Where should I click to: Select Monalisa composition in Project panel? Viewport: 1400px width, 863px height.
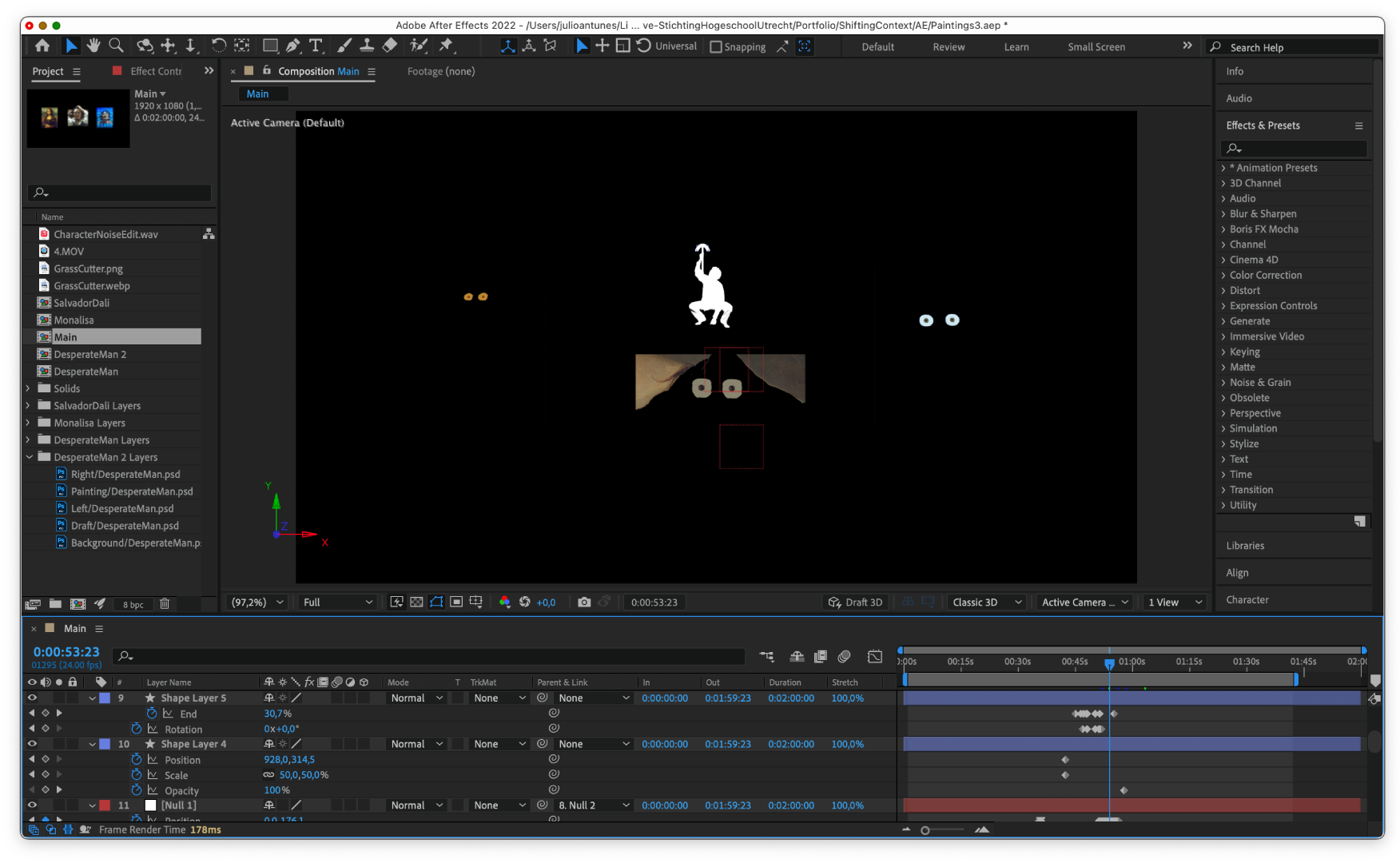(x=74, y=320)
